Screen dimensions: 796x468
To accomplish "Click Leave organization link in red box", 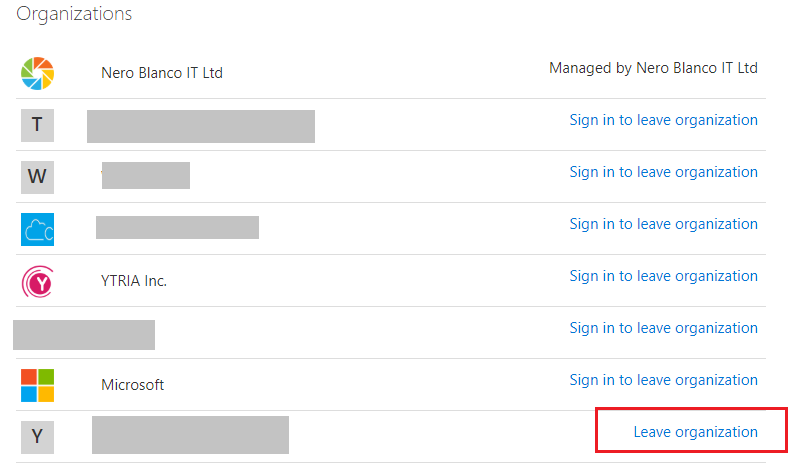I will coord(695,432).
